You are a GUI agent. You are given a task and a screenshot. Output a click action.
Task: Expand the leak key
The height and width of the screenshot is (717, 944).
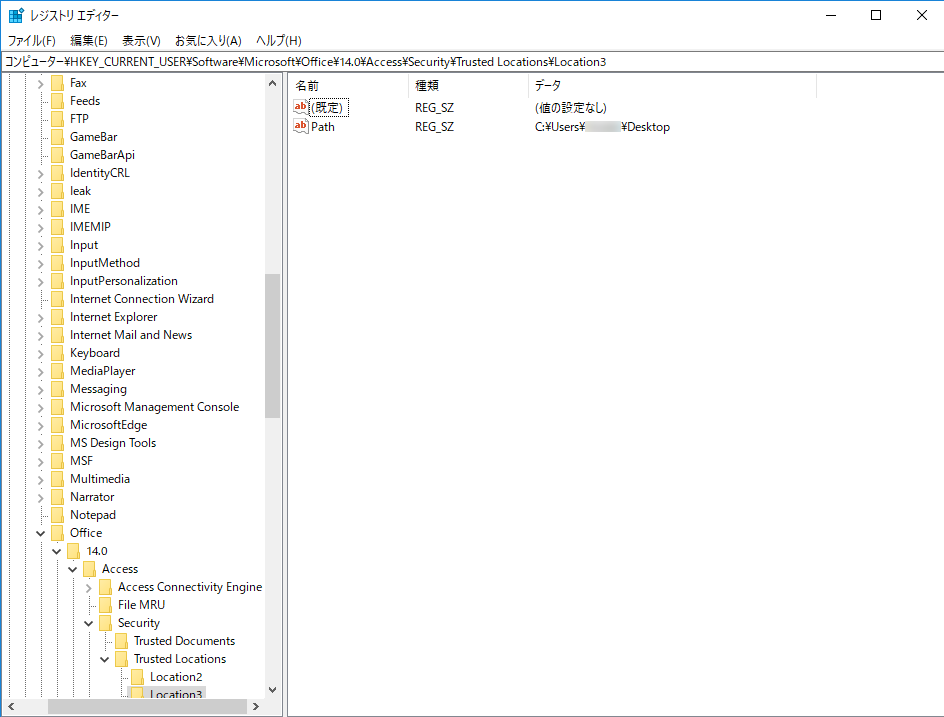pos(40,191)
